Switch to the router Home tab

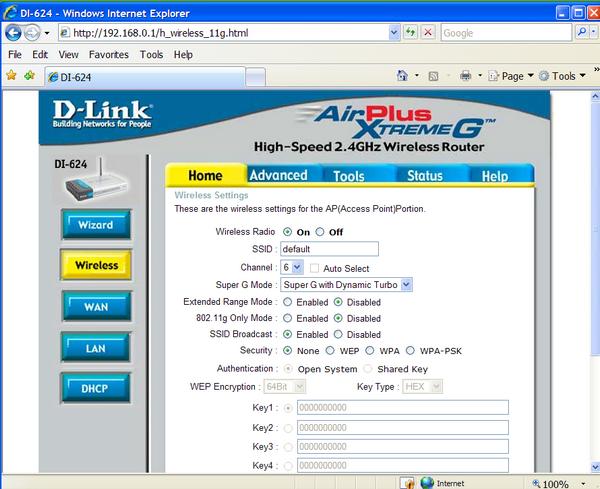pyautogui.click(x=205, y=175)
